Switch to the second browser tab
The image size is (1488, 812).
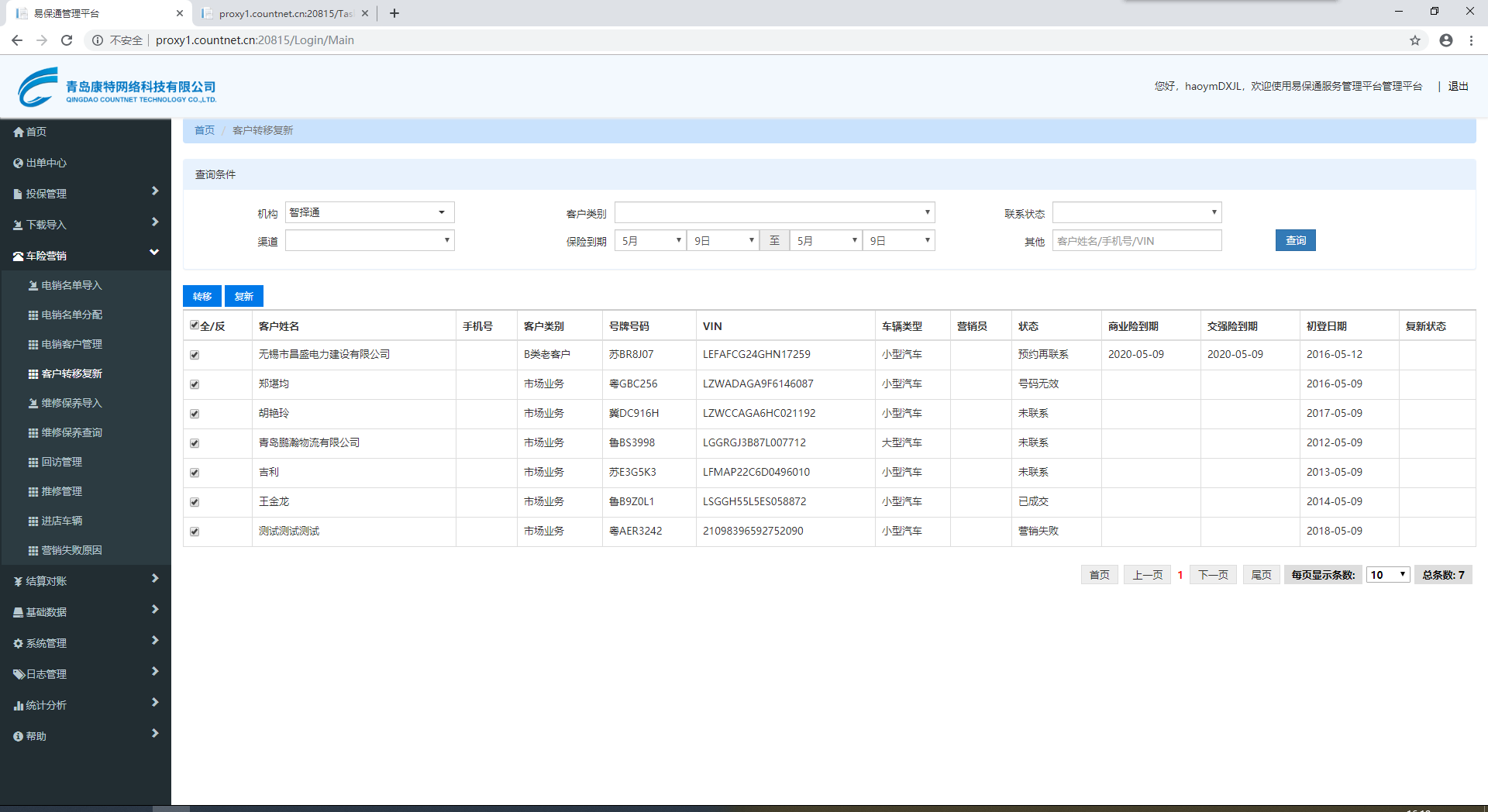click(x=284, y=13)
